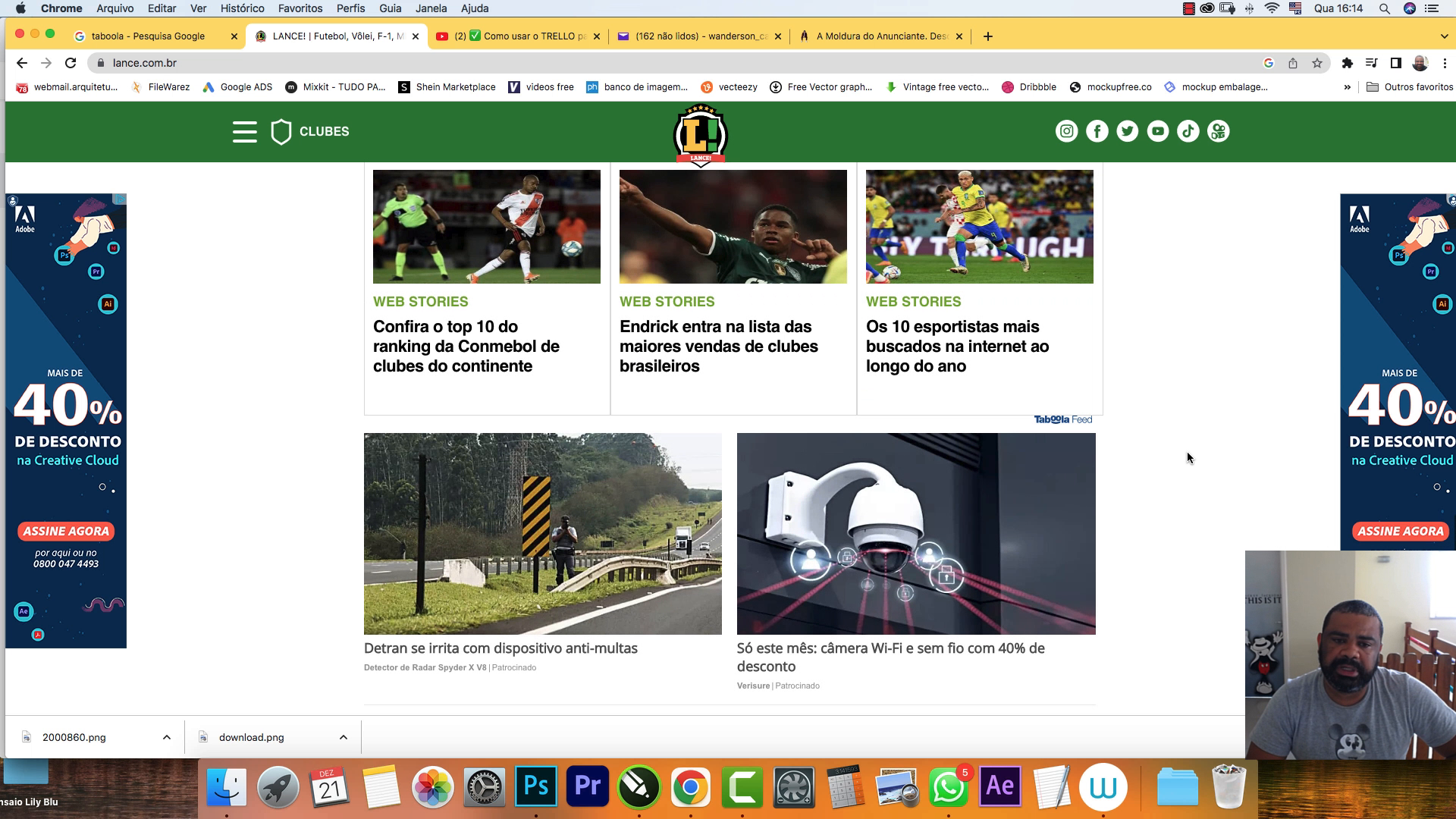The image size is (1456, 819).
Task: Open the Kwai social icon
Action: tap(1219, 130)
